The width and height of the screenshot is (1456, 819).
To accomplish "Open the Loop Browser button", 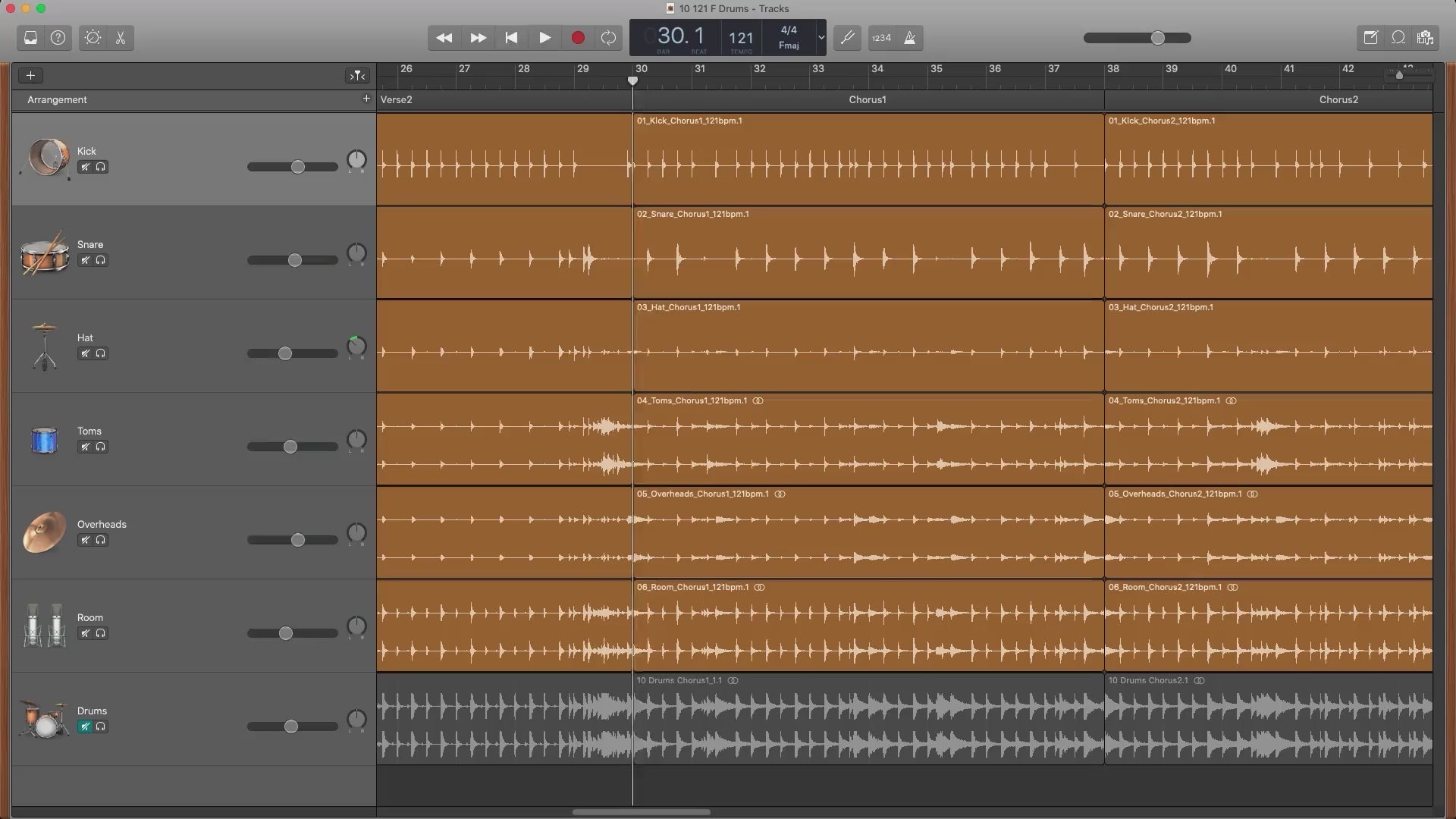I will tap(1398, 38).
